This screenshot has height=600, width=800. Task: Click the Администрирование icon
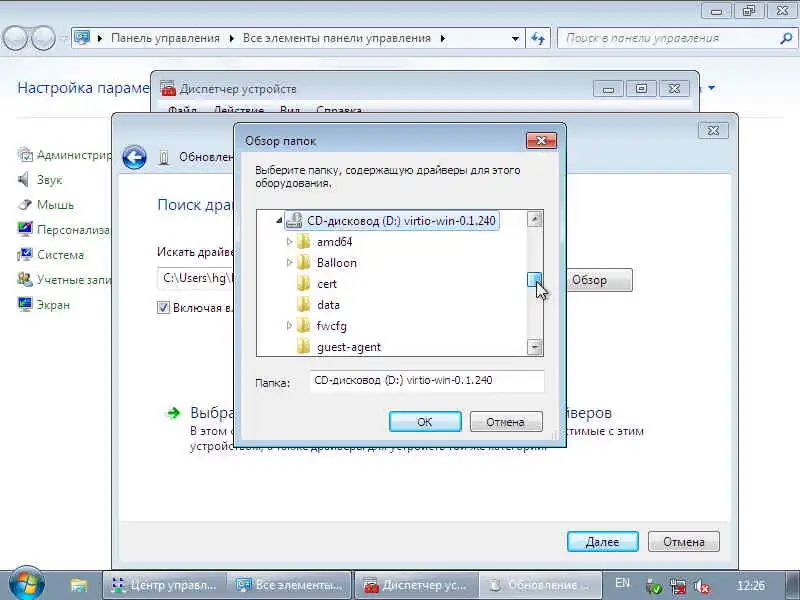tap(24, 154)
